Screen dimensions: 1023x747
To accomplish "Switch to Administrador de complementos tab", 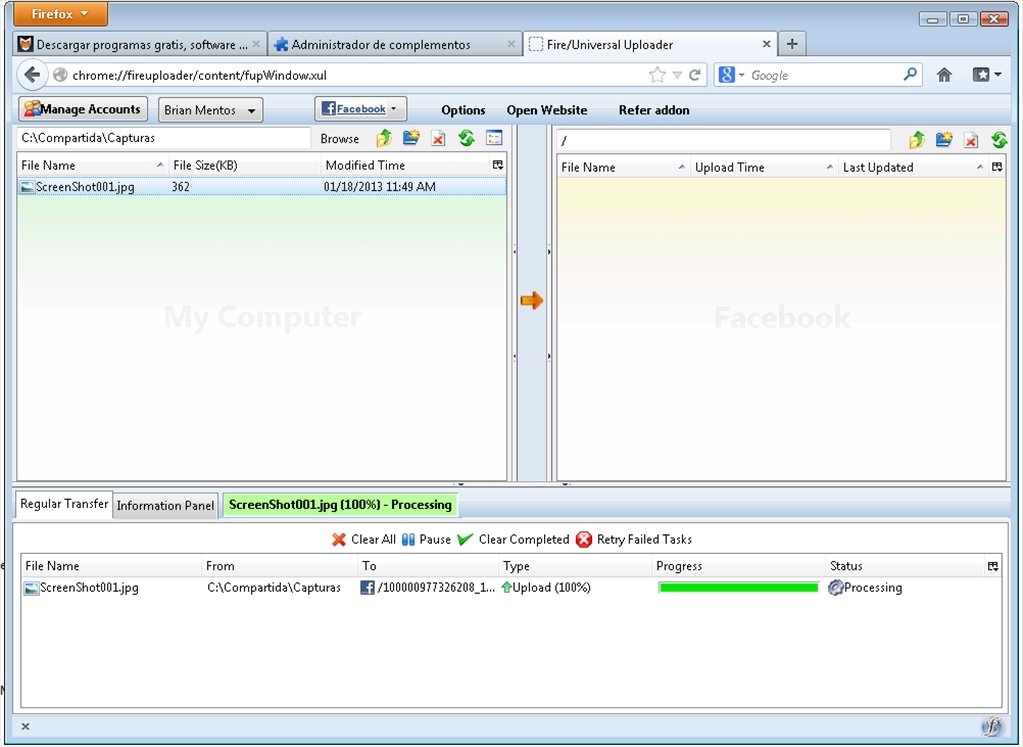I will pos(395,44).
